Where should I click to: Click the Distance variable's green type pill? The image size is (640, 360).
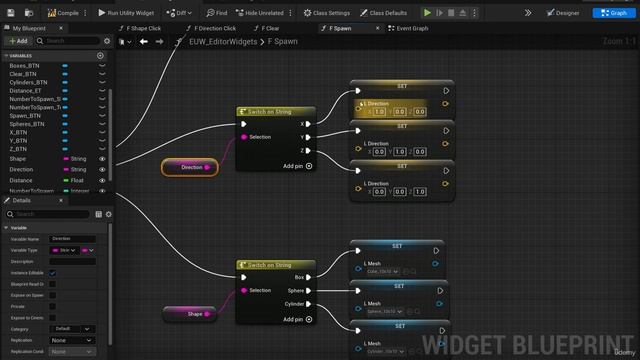click(x=66, y=180)
